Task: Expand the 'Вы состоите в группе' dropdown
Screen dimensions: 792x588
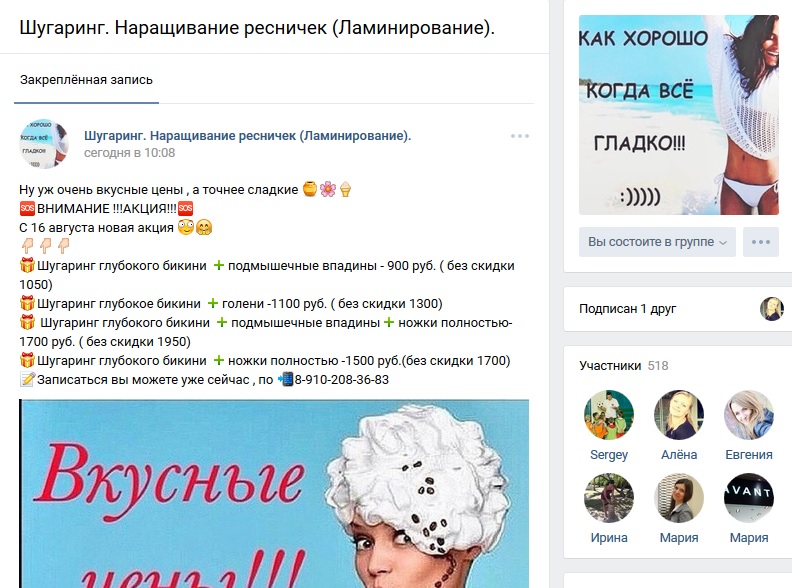Action: (657, 242)
